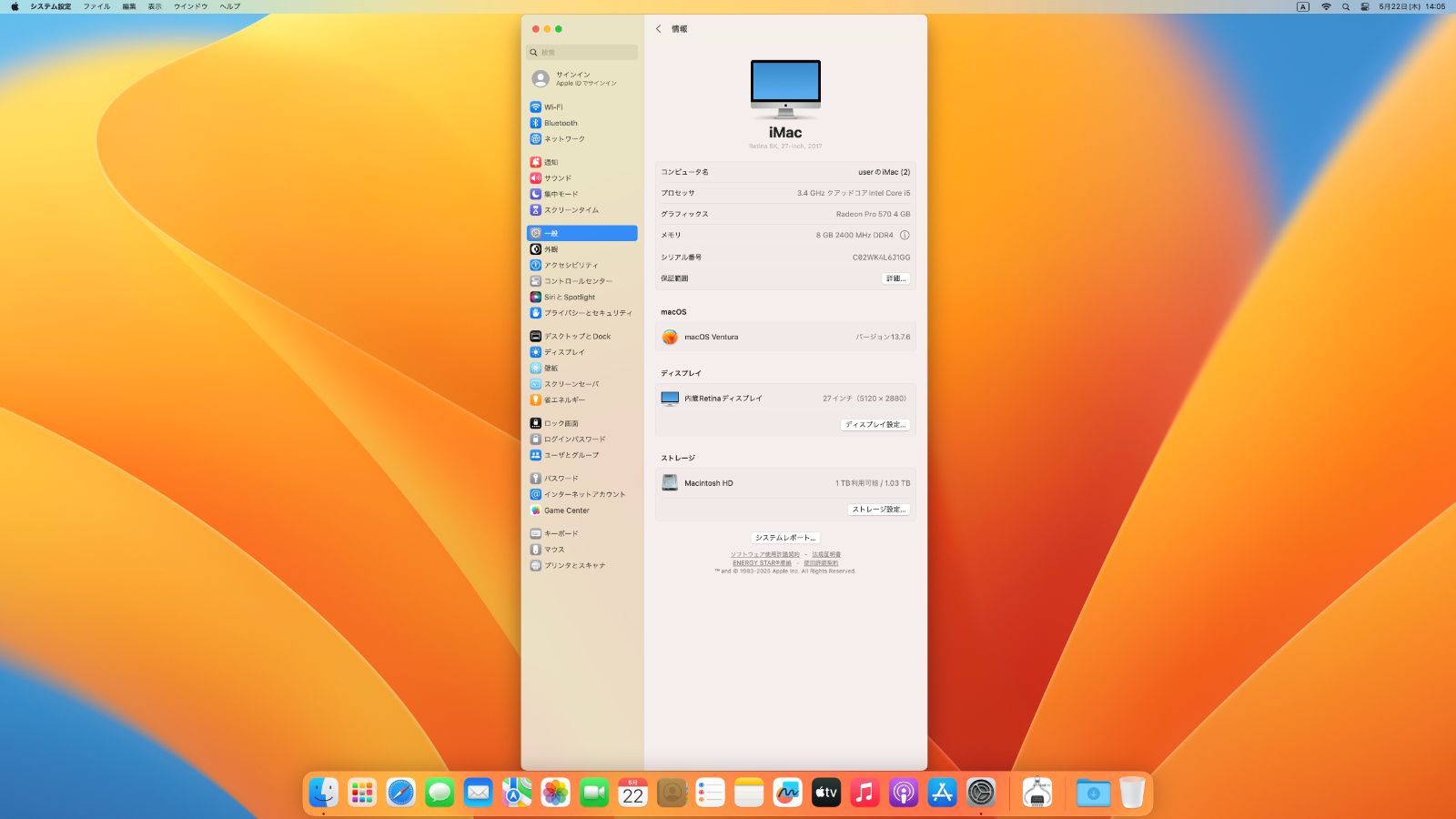This screenshot has height=819, width=1456.
Task: Click the sidebar 検索 search field
Action: (x=582, y=53)
